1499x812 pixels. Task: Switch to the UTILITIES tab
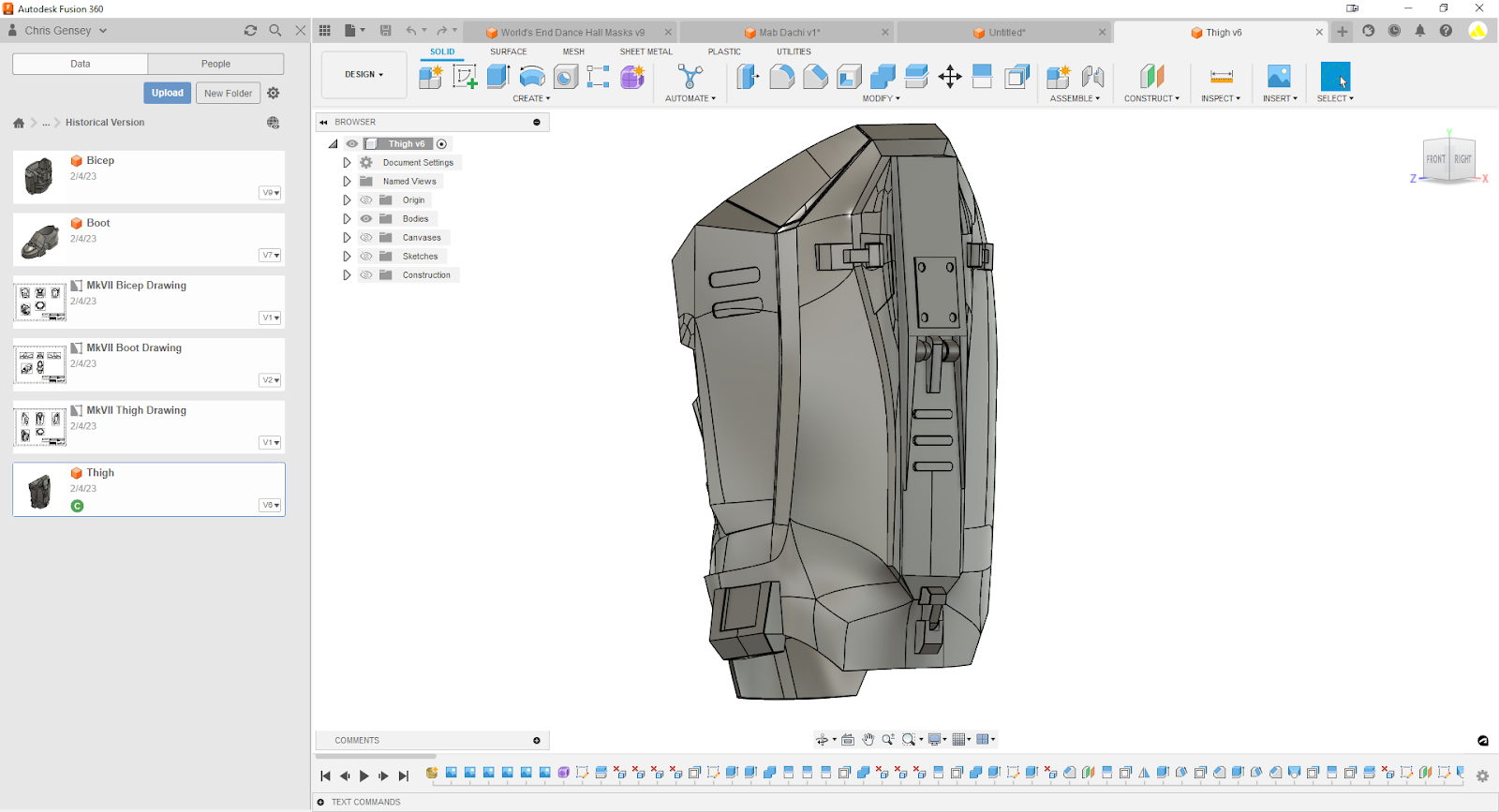794,52
